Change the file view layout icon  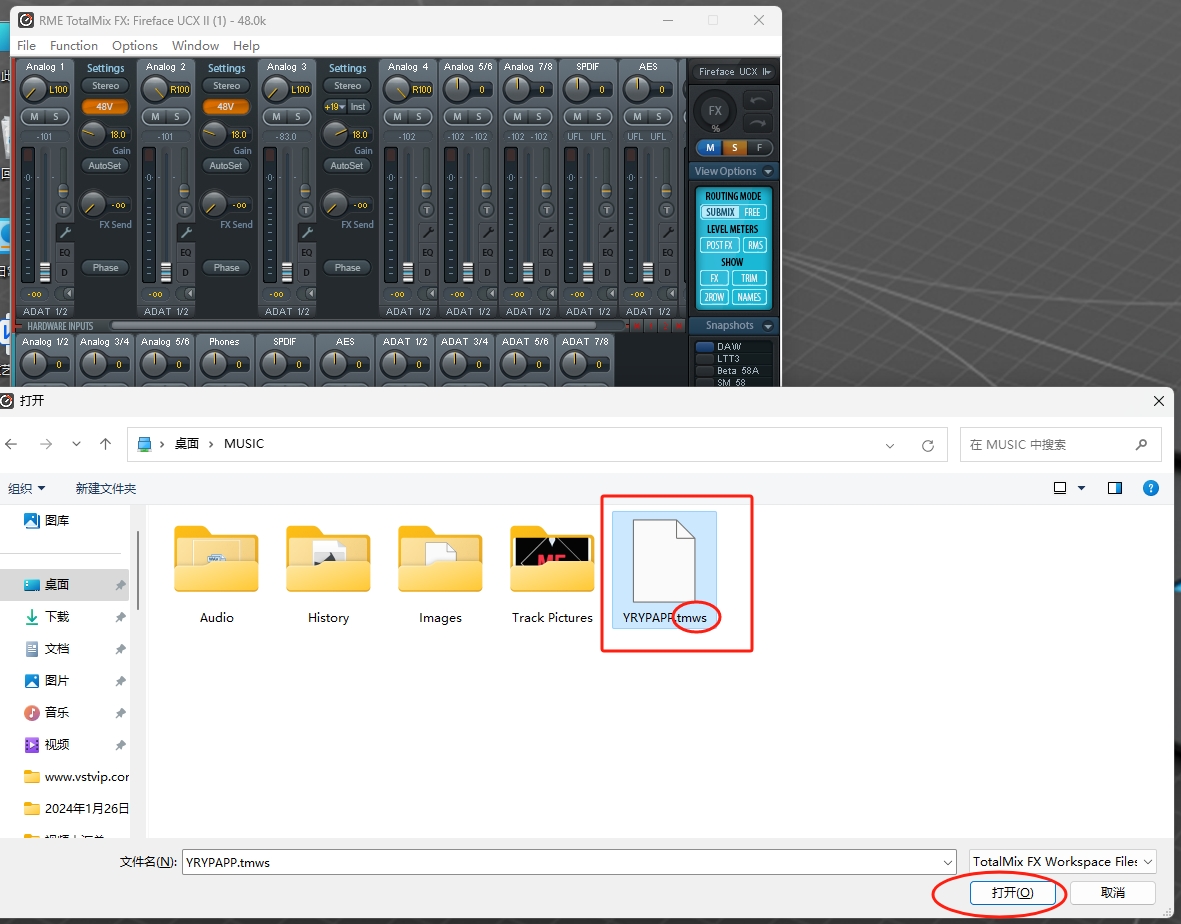[x=1060, y=488]
